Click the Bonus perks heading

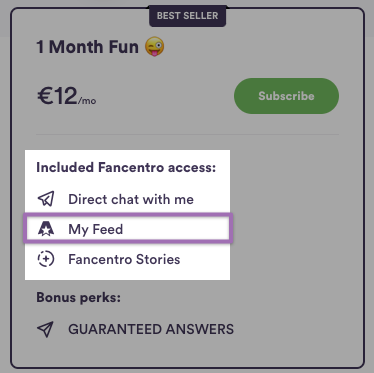click(x=78, y=297)
